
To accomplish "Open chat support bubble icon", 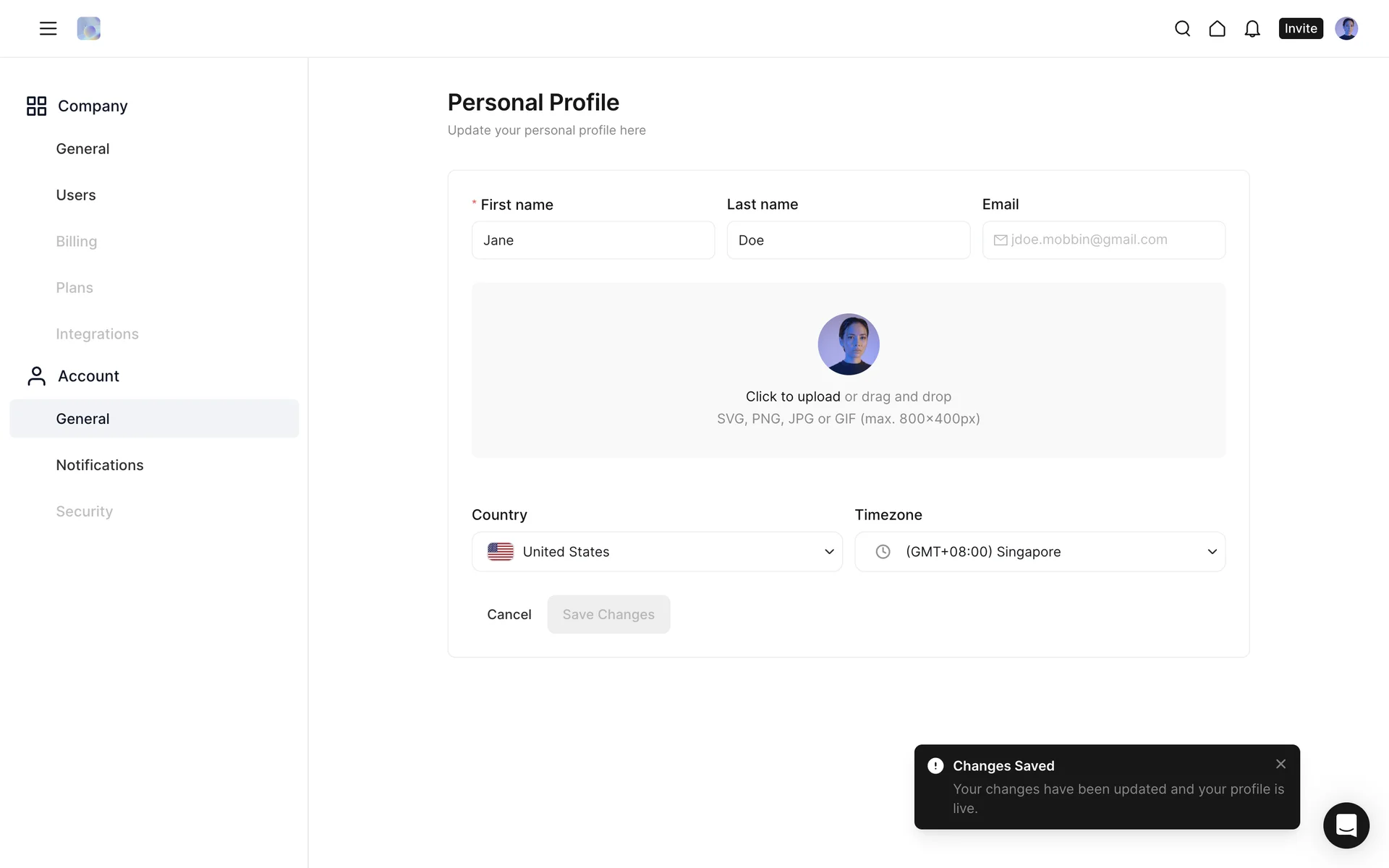I will pyautogui.click(x=1346, y=825).
